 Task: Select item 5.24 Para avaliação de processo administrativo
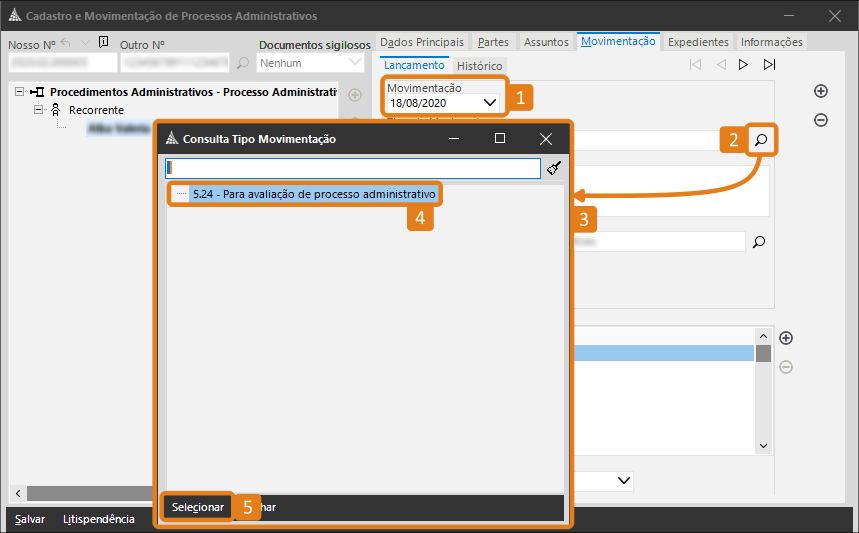(x=313, y=193)
